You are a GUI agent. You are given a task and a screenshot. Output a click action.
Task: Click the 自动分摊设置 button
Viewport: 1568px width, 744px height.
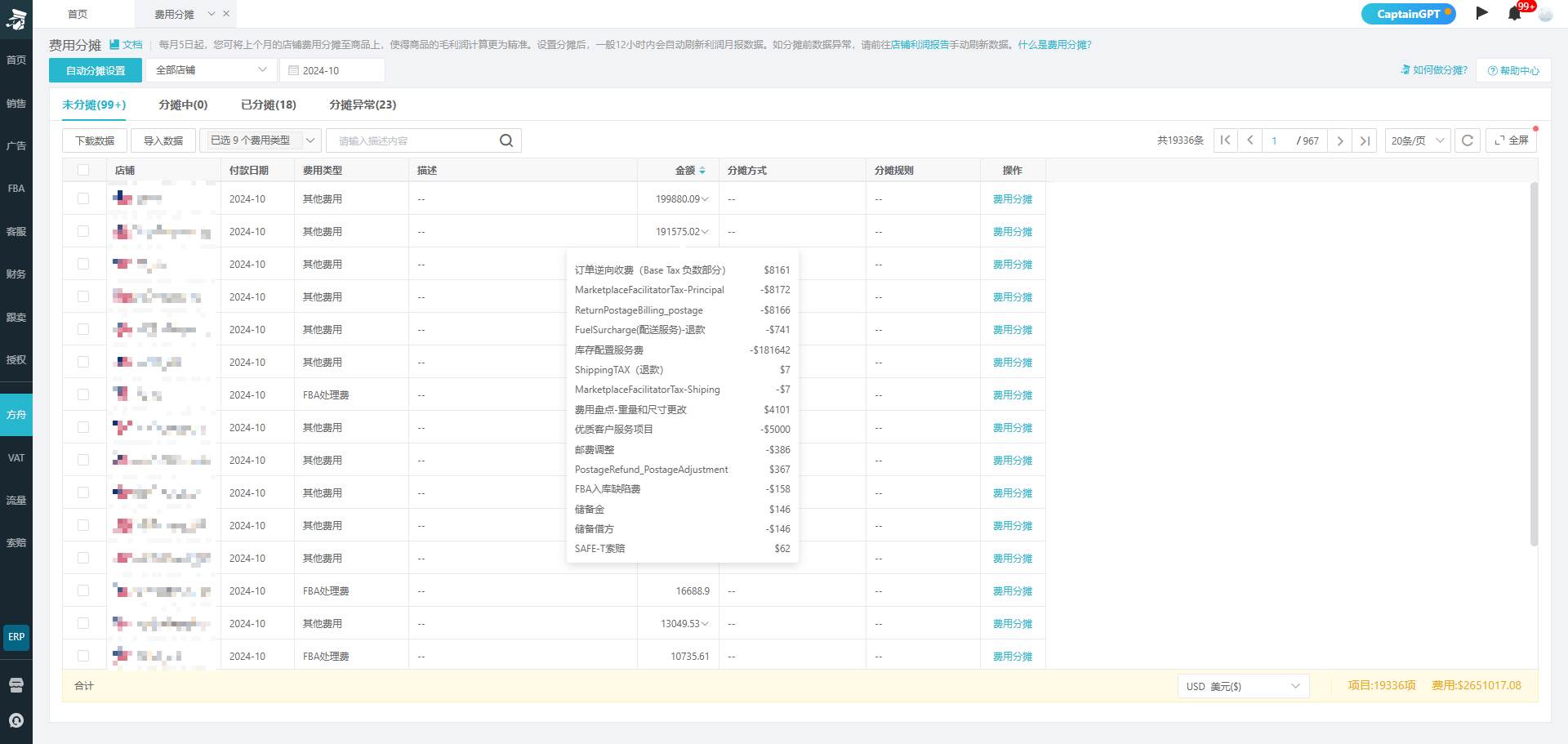tap(96, 70)
